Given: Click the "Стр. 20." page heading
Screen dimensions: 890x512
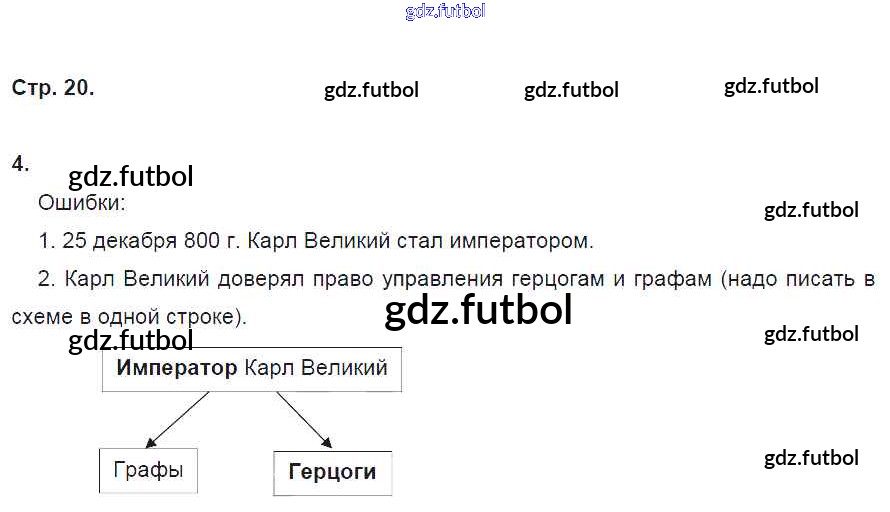Looking at the screenshot, I should (53, 87).
